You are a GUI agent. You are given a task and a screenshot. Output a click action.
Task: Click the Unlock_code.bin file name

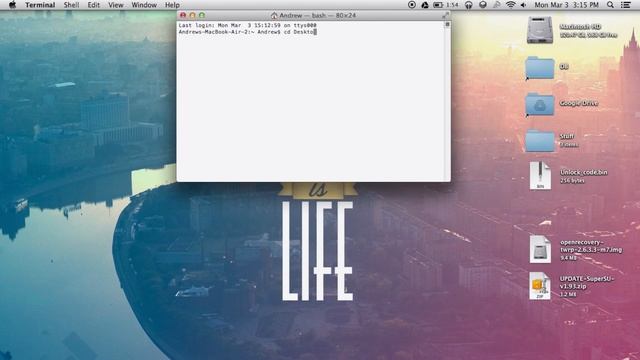click(x=584, y=172)
